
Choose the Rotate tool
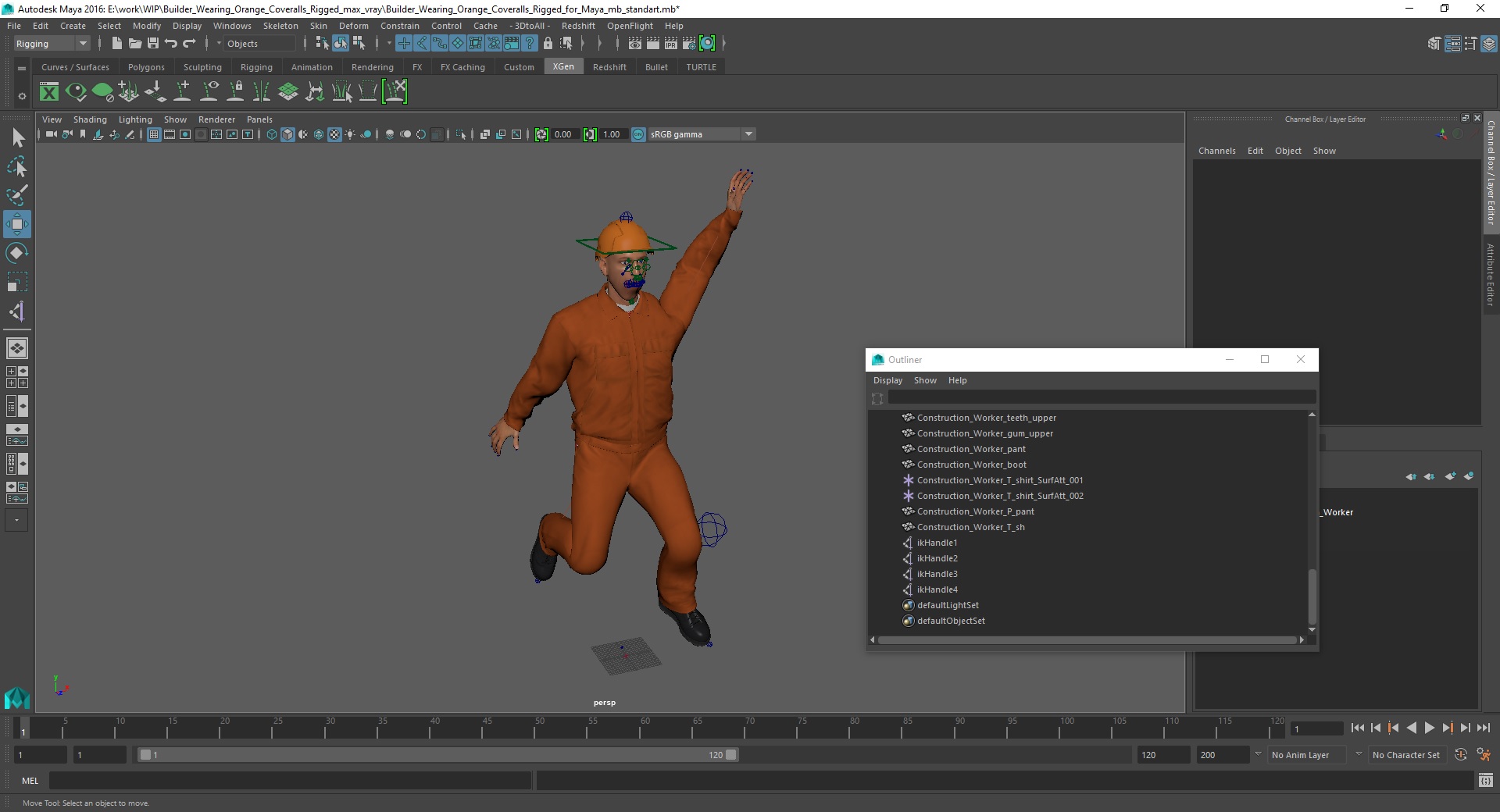click(17, 253)
